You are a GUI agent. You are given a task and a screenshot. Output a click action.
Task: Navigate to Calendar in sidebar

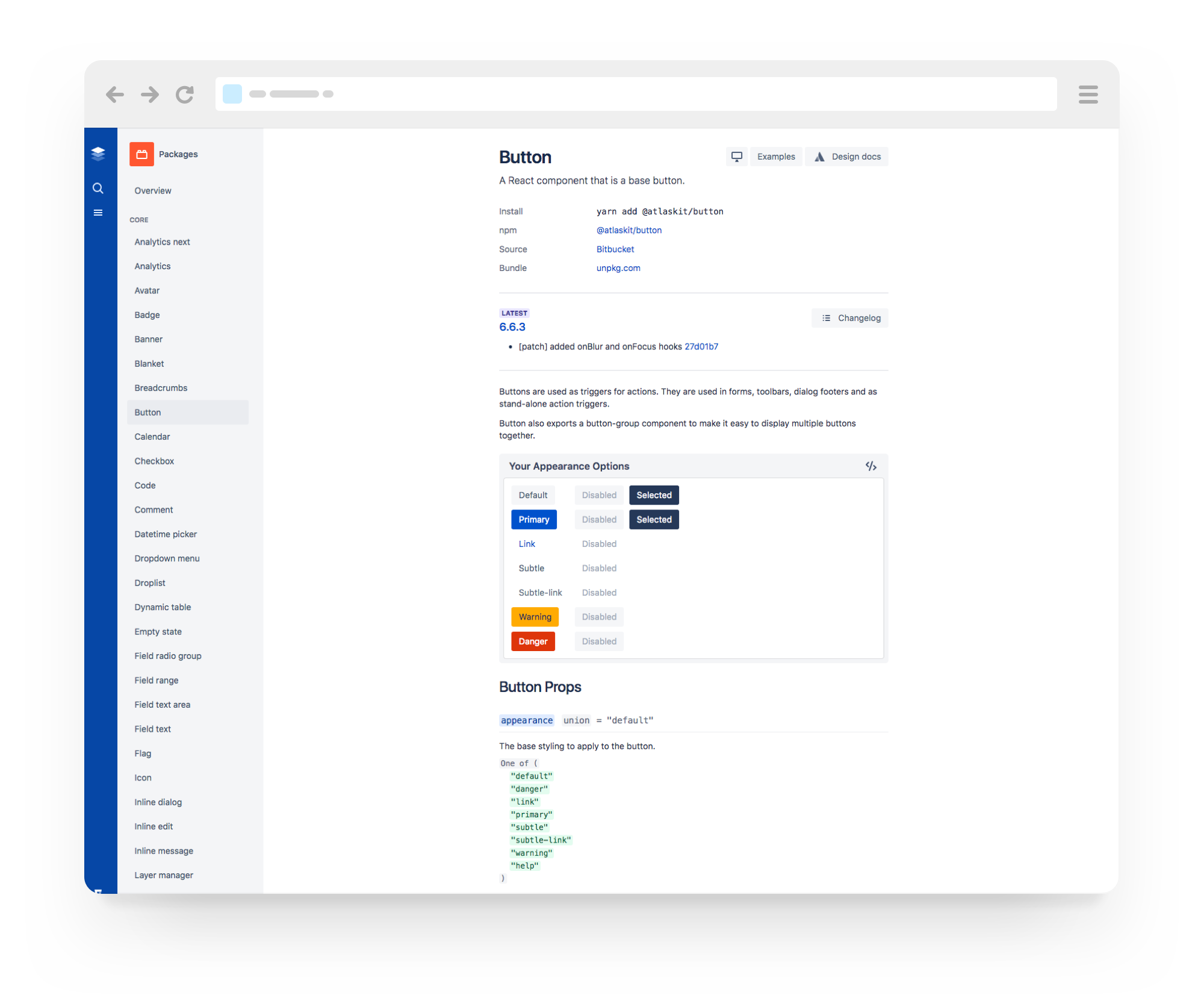pyautogui.click(x=152, y=436)
